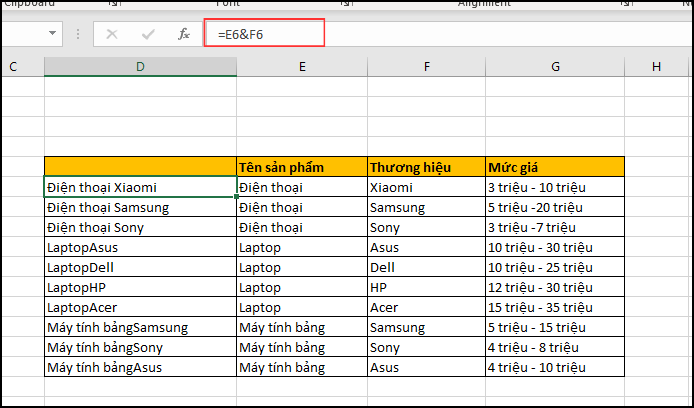Viewport: 694px width, 408px height.
Task: Click the '10 triệu - 25 triệu' price cell
Action: [x=555, y=267]
